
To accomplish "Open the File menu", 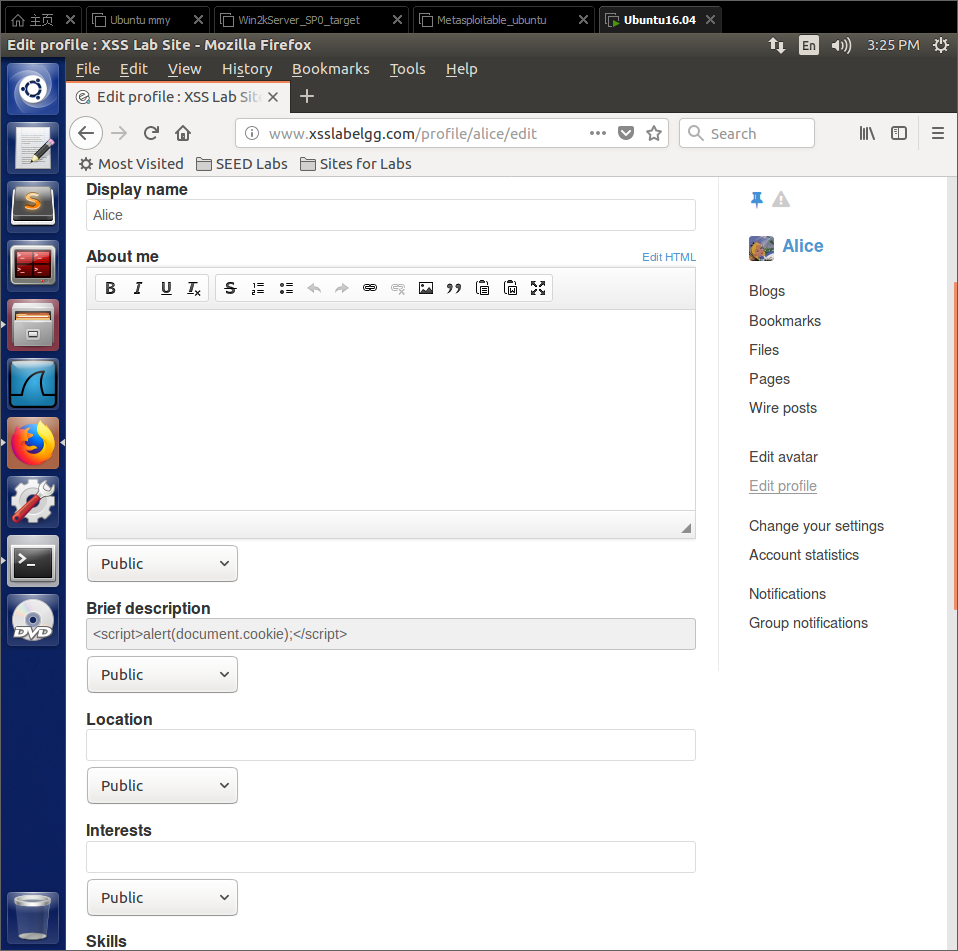I will click(x=87, y=69).
